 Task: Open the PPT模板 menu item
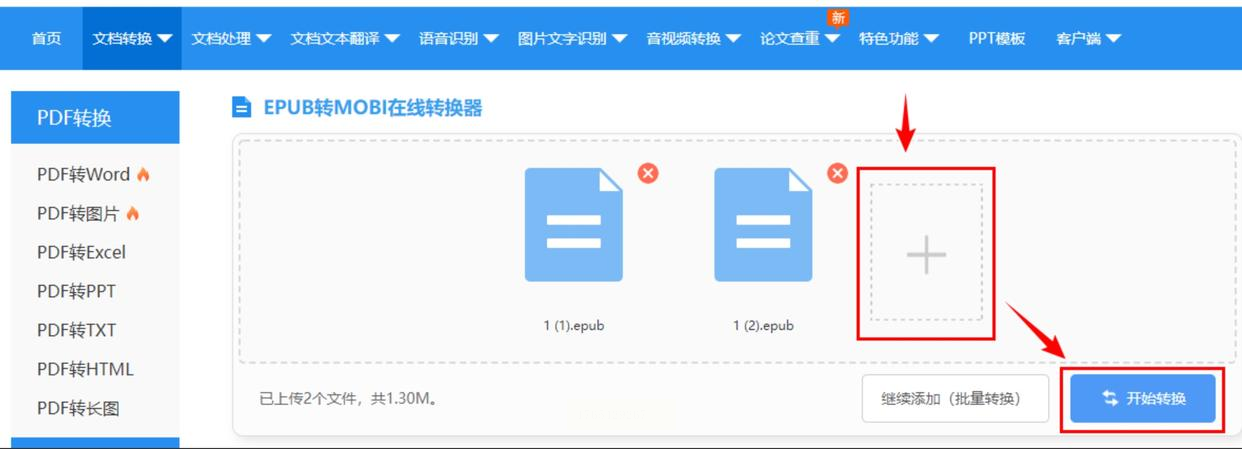pyautogui.click(x=997, y=38)
